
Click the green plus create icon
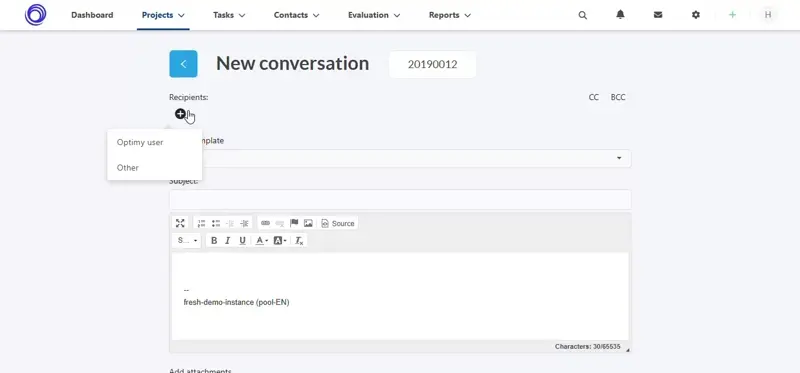tap(733, 15)
